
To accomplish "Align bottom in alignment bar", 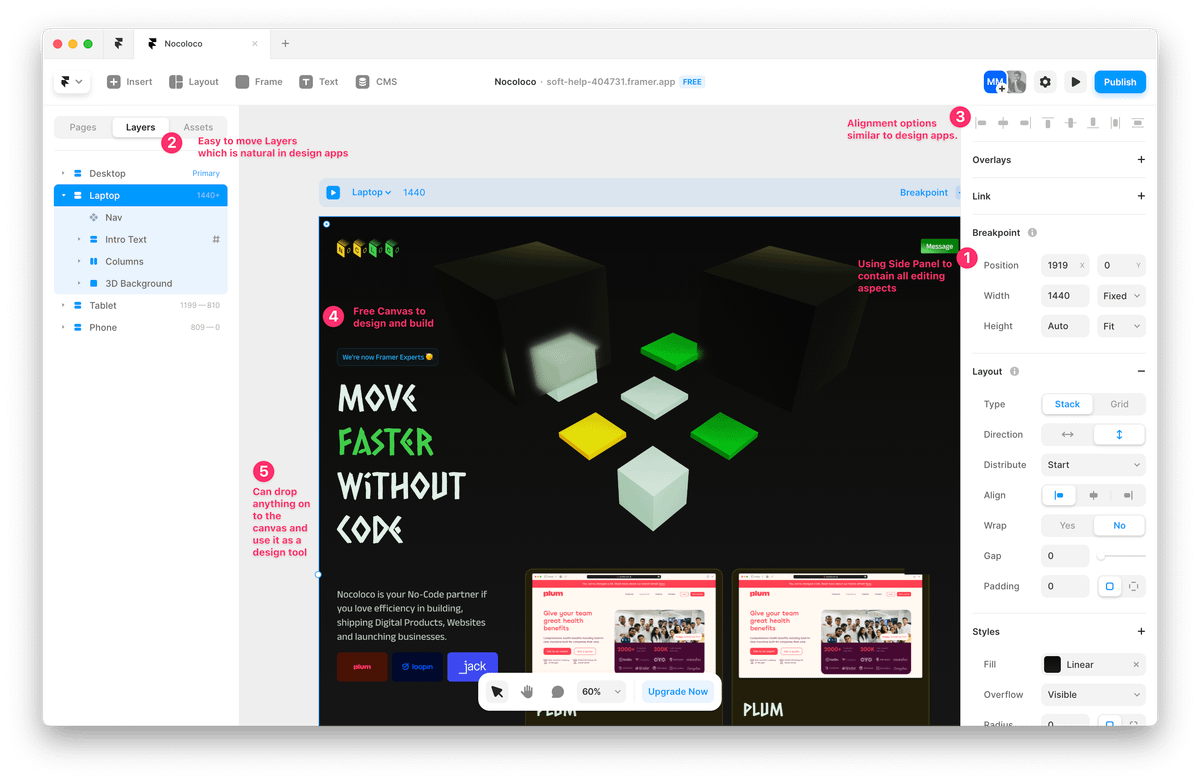I will (1093, 123).
